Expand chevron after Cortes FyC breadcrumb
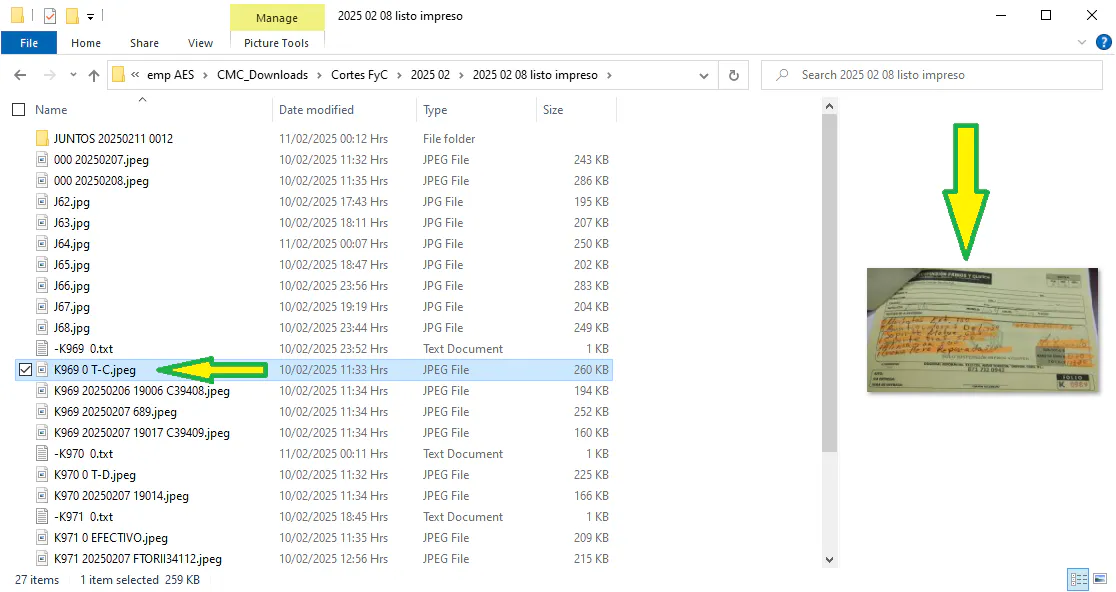The image size is (1116, 592). point(399,75)
